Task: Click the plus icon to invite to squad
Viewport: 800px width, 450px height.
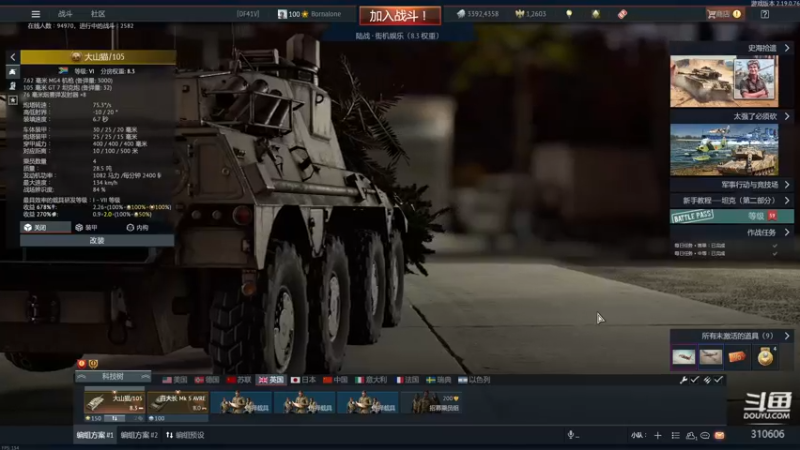Action: coord(658,435)
